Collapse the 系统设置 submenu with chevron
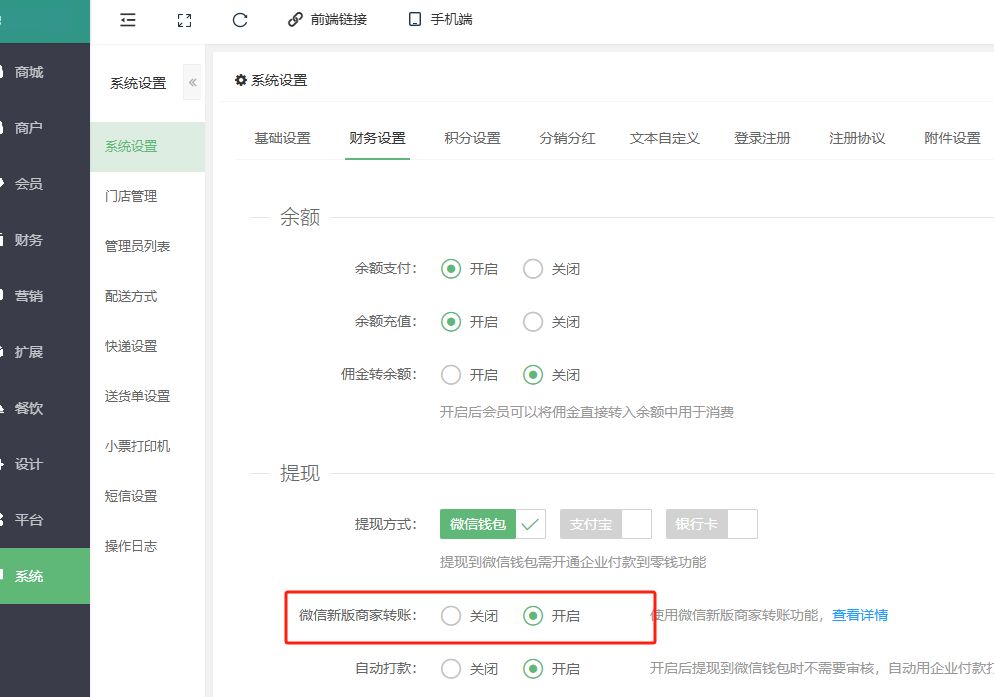 pyautogui.click(x=192, y=83)
